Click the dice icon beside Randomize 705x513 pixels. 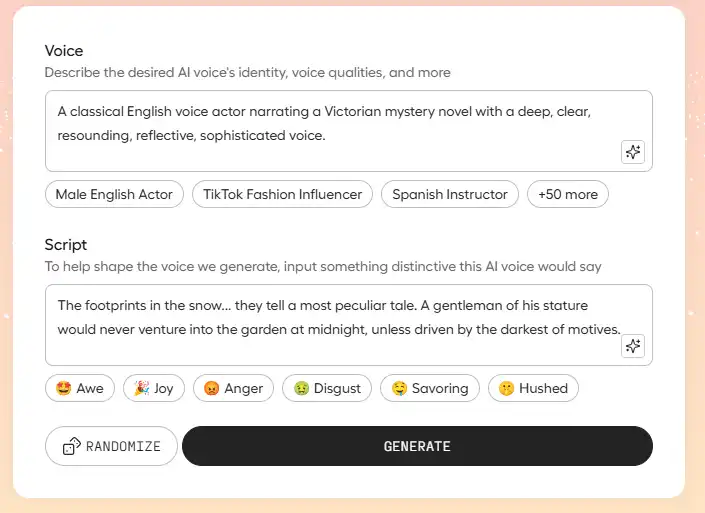(71, 446)
